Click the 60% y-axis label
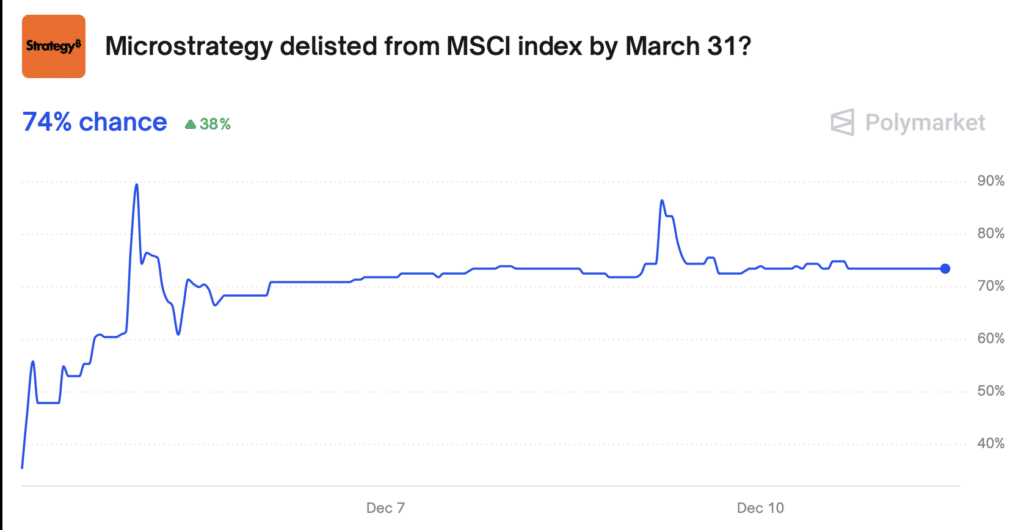The width and height of the screenshot is (1024, 530). (991, 338)
